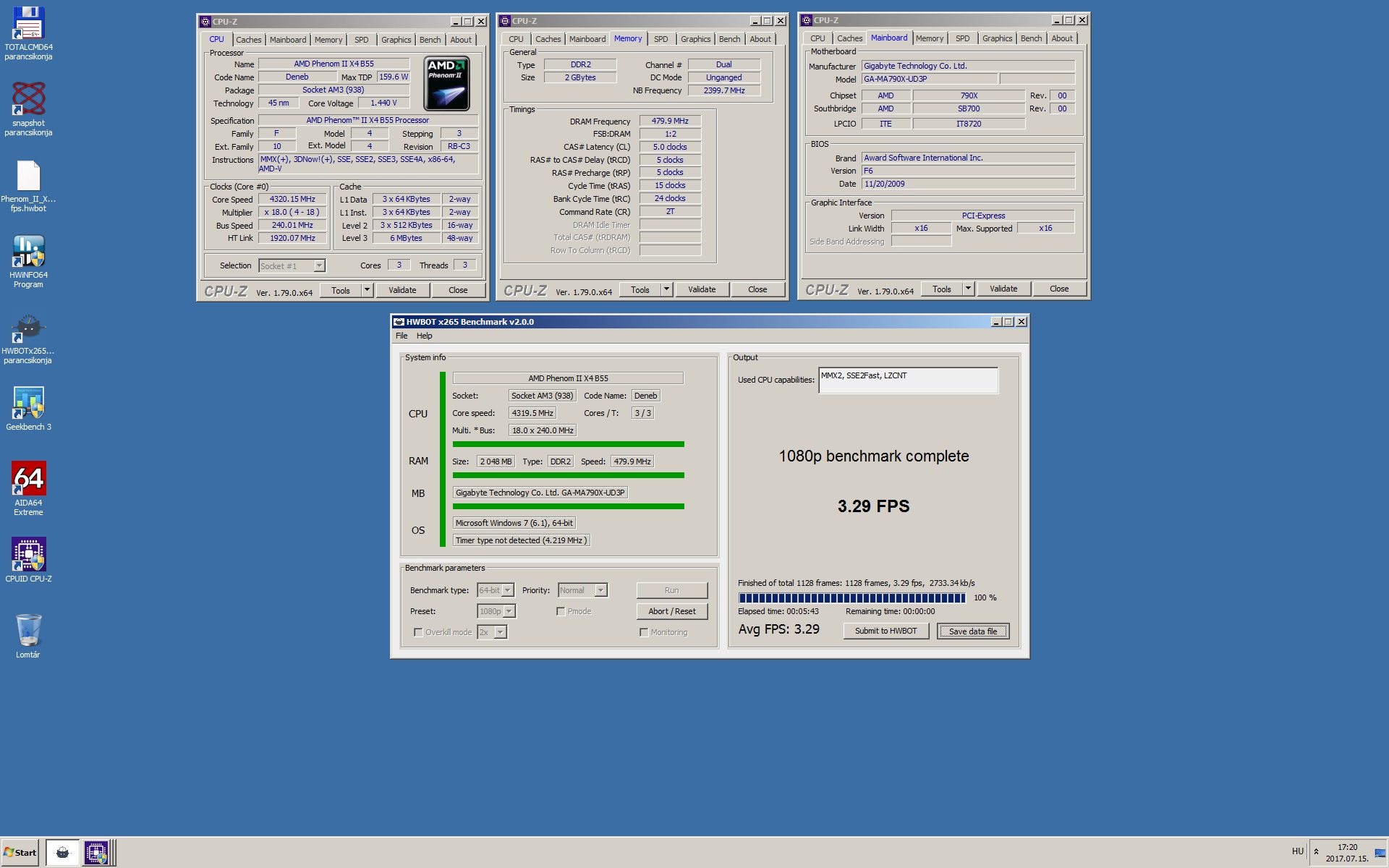Launch AIDA64 Extreme desktop icon
This screenshot has height=868, width=1389.
28,489
